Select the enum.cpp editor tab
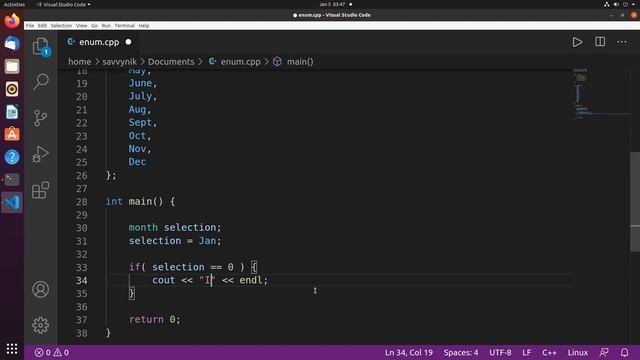The height and width of the screenshot is (360, 640). pyautogui.click(x=99, y=42)
